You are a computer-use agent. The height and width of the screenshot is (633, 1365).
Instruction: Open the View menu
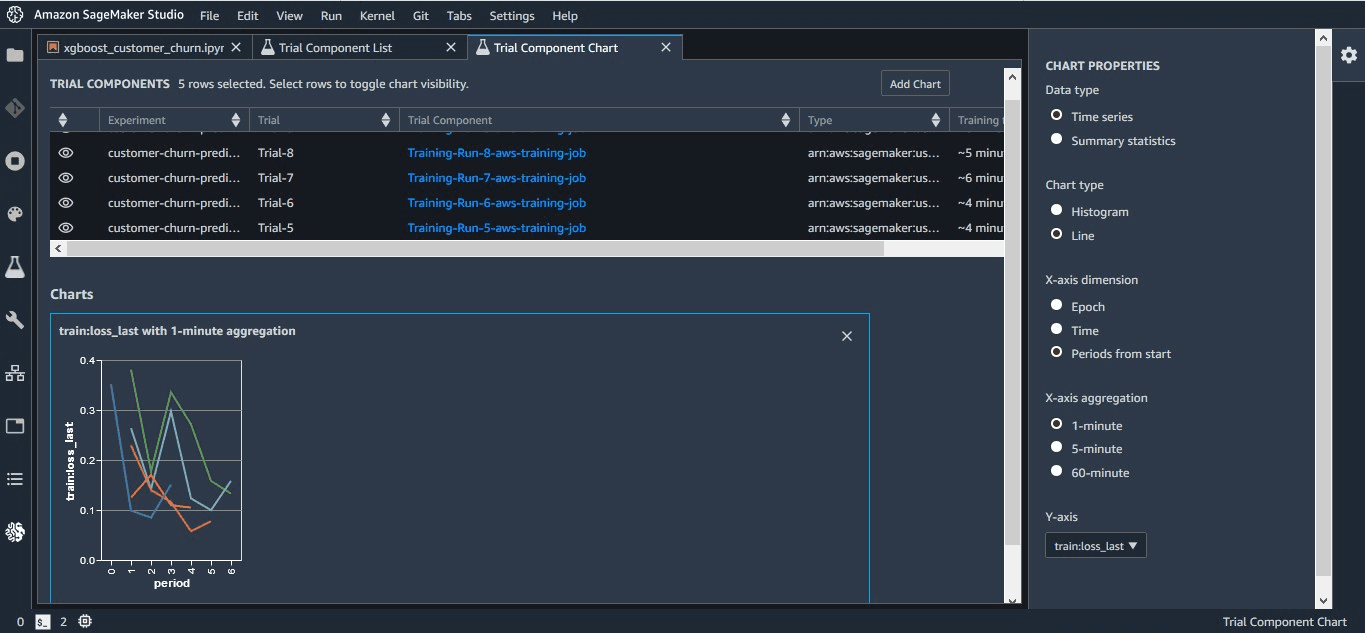click(289, 16)
